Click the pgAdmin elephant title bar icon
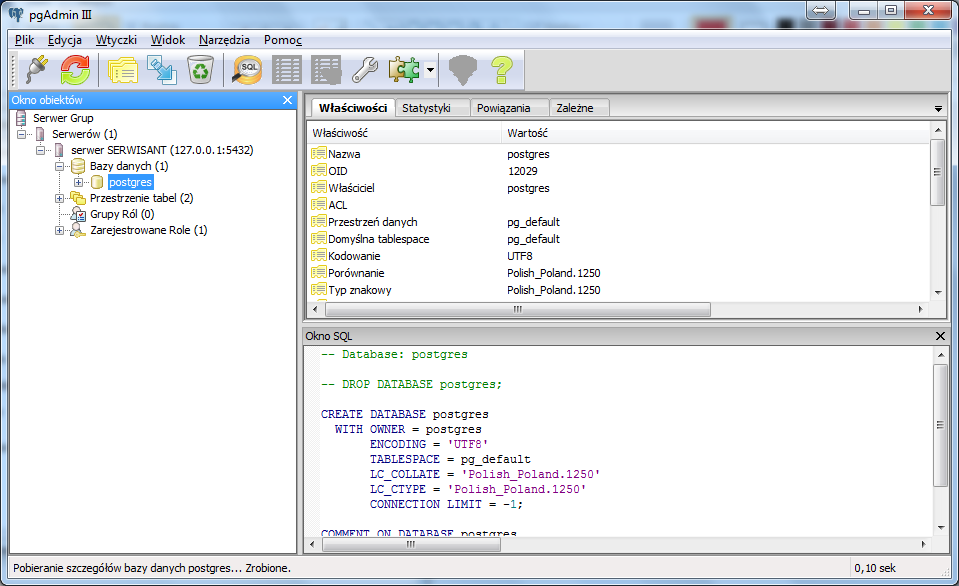The height and width of the screenshot is (586, 959). click(16, 14)
